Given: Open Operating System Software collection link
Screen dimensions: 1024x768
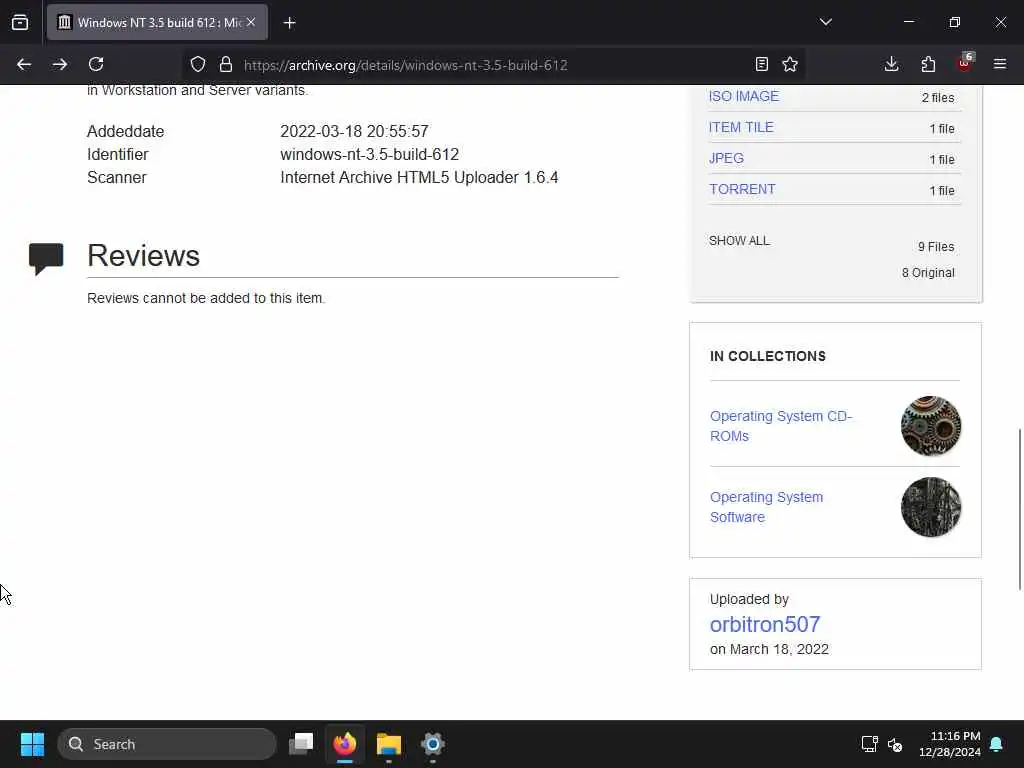Looking at the screenshot, I should (767, 507).
